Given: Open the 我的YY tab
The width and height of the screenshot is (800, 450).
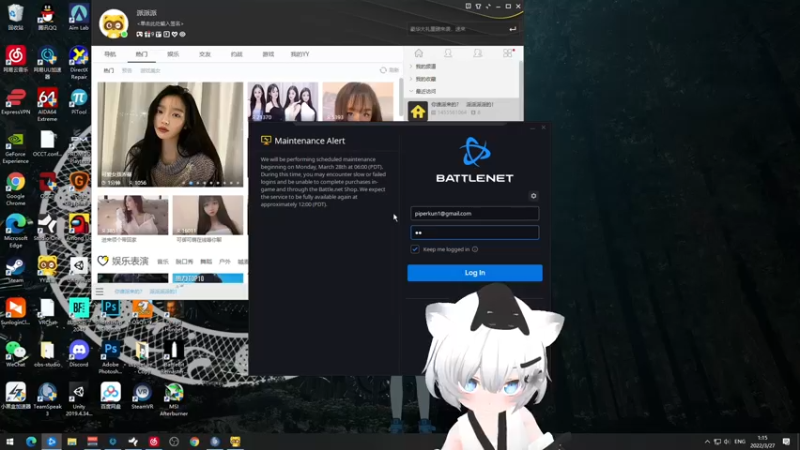Looking at the screenshot, I should [x=299, y=54].
